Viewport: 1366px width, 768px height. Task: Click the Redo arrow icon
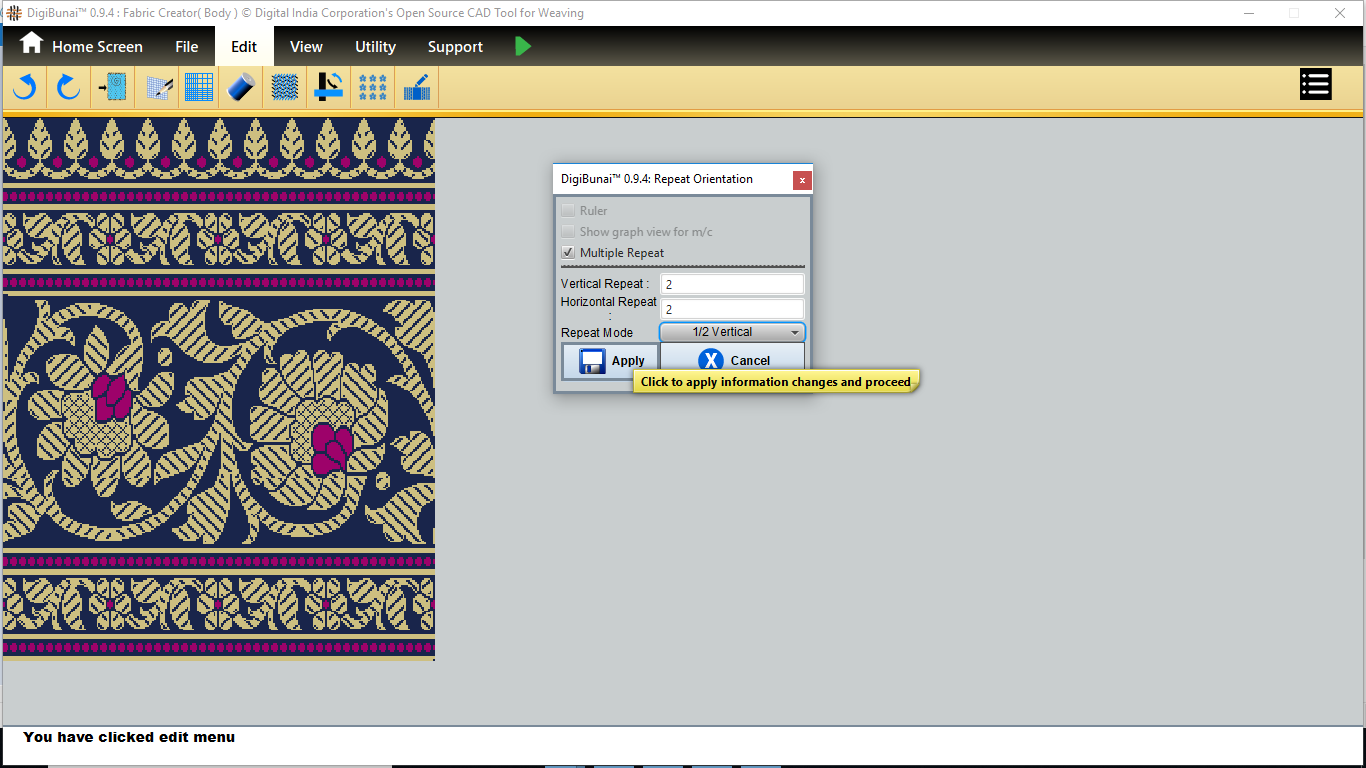[x=68, y=88]
